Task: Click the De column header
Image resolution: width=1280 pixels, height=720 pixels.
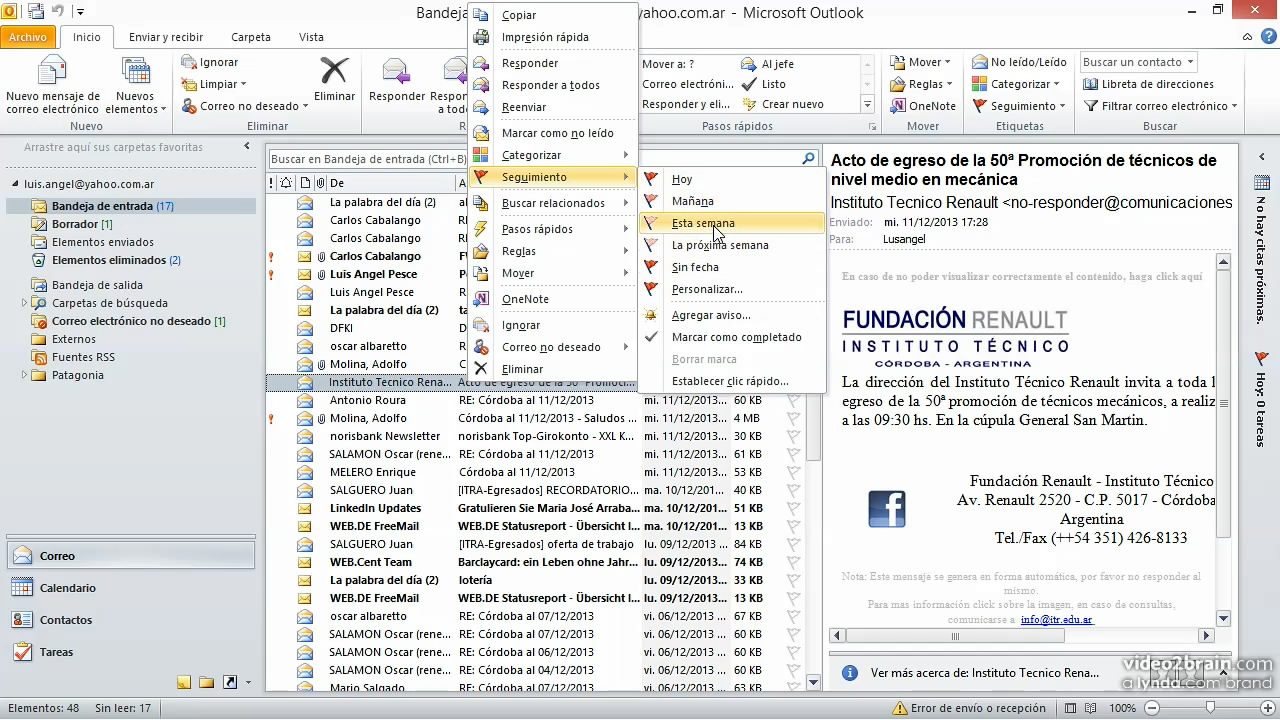Action: tap(390, 183)
